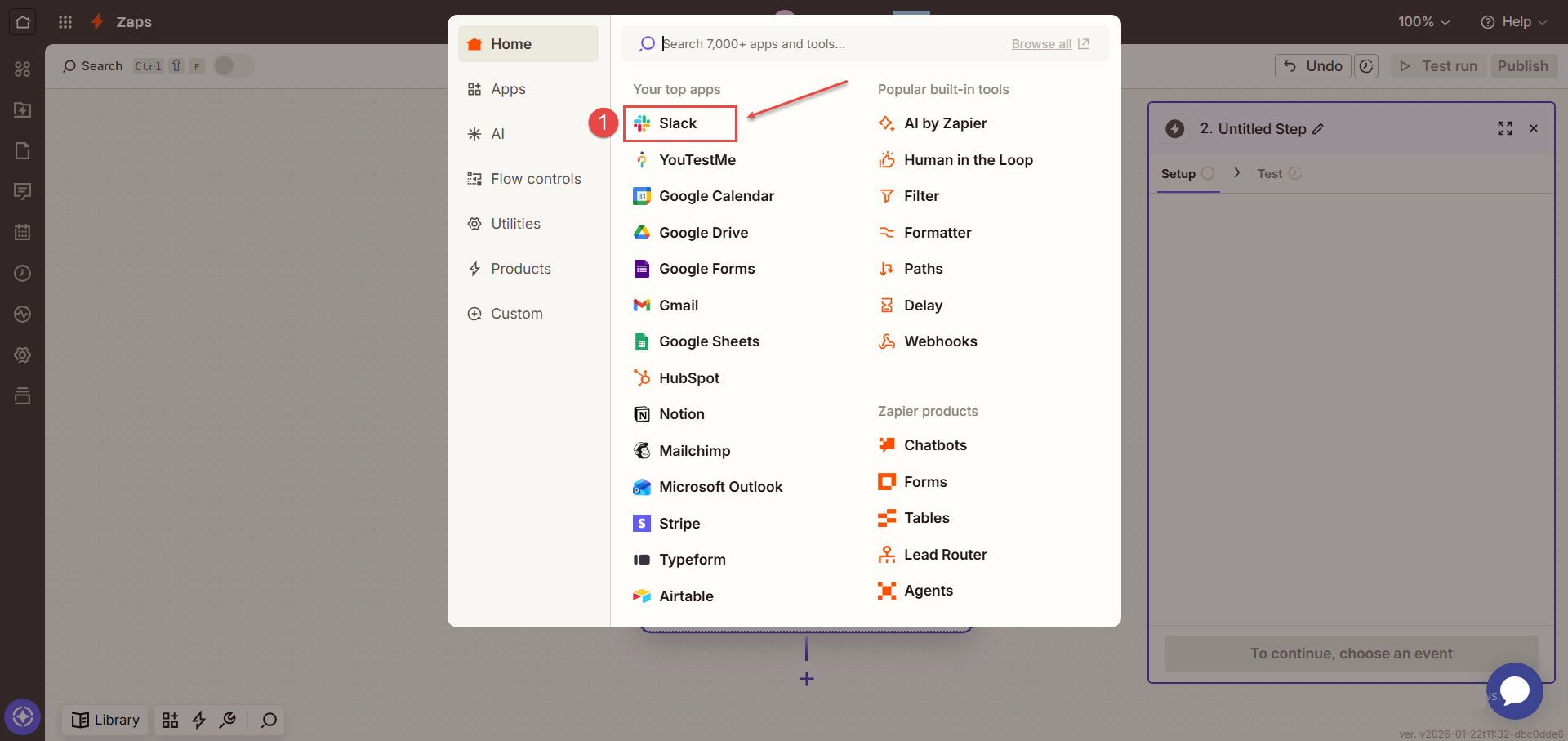Select the Mailchimp app
1568x741 pixels.
[694, 451]
